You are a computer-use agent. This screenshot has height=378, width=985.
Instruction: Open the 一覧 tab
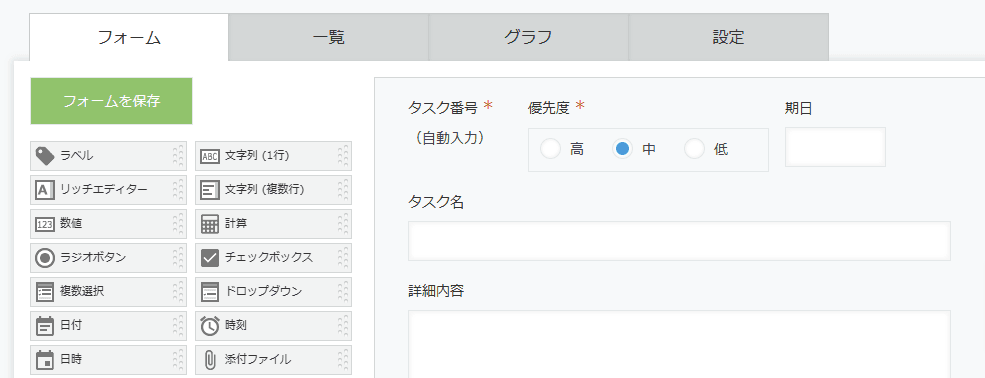[x=329, y=37]
